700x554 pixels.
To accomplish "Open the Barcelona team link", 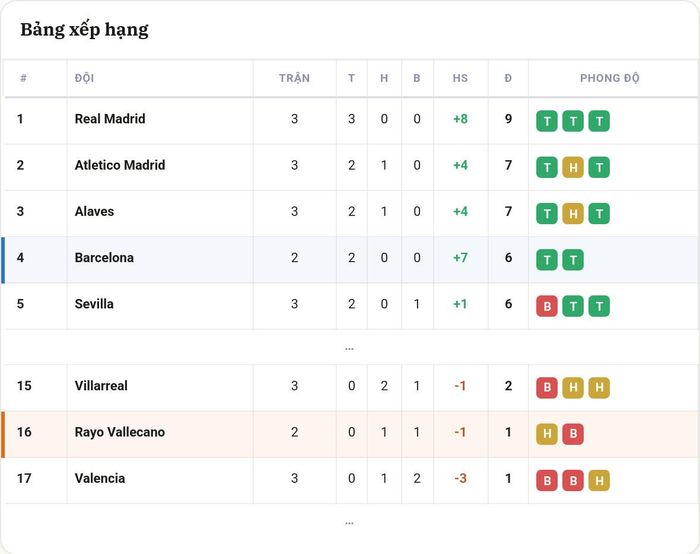I will [x=104, y=258].
